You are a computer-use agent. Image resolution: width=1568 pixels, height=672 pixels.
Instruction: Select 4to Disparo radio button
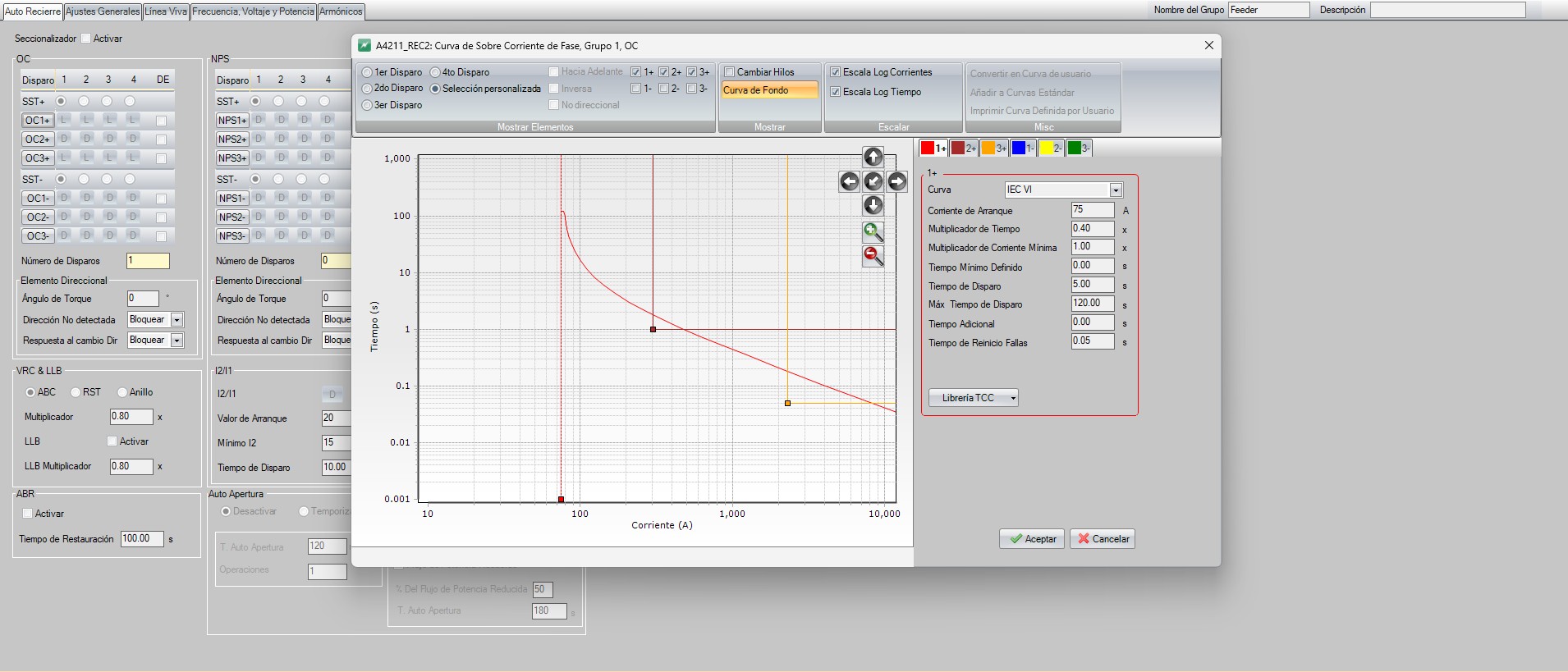435,72
